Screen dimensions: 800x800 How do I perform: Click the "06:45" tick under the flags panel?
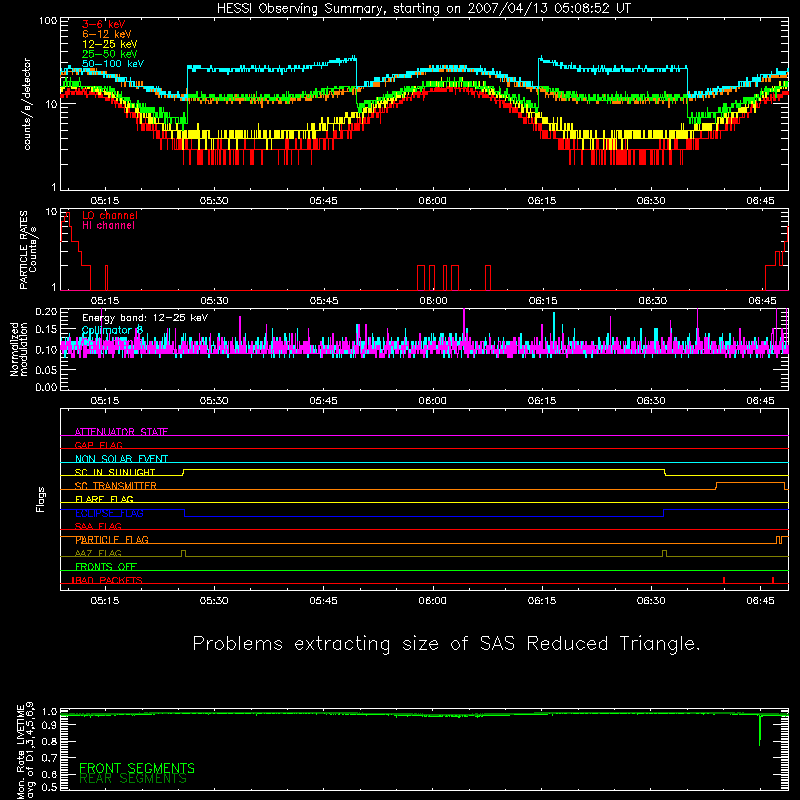click(x=760, y=601)
